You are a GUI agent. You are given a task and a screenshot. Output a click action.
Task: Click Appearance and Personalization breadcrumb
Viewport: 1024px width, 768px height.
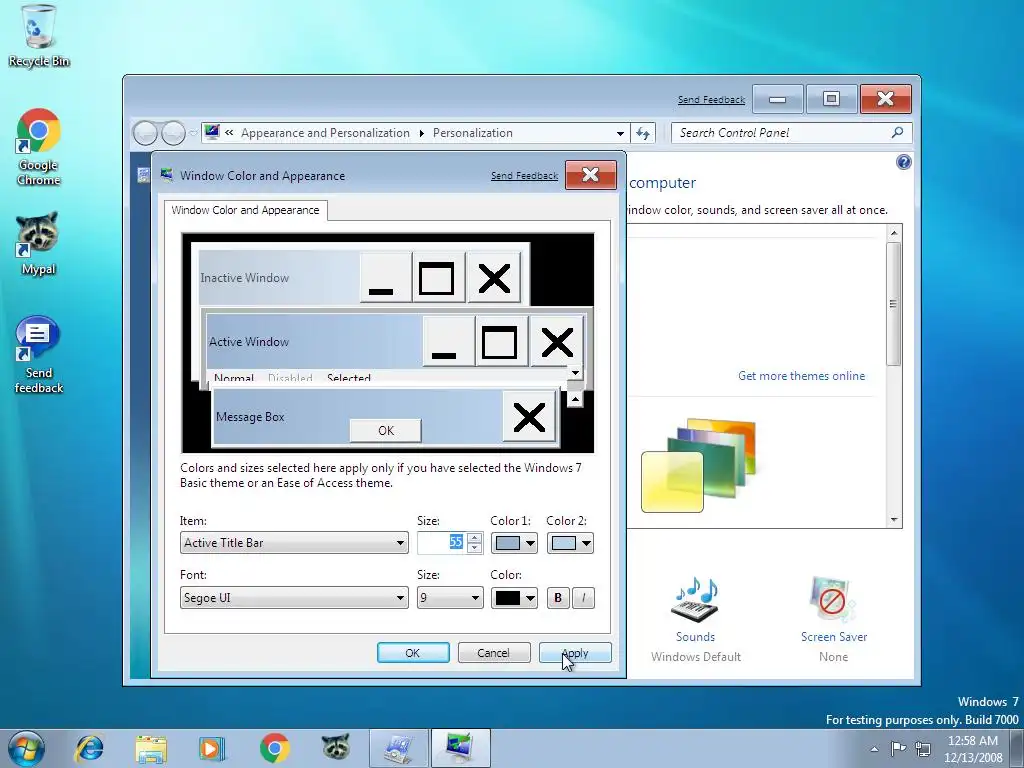point(325,133)
